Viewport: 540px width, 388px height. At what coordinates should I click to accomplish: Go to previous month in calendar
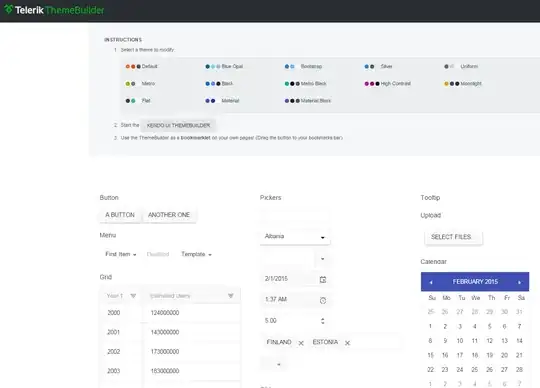click(431, 282)
